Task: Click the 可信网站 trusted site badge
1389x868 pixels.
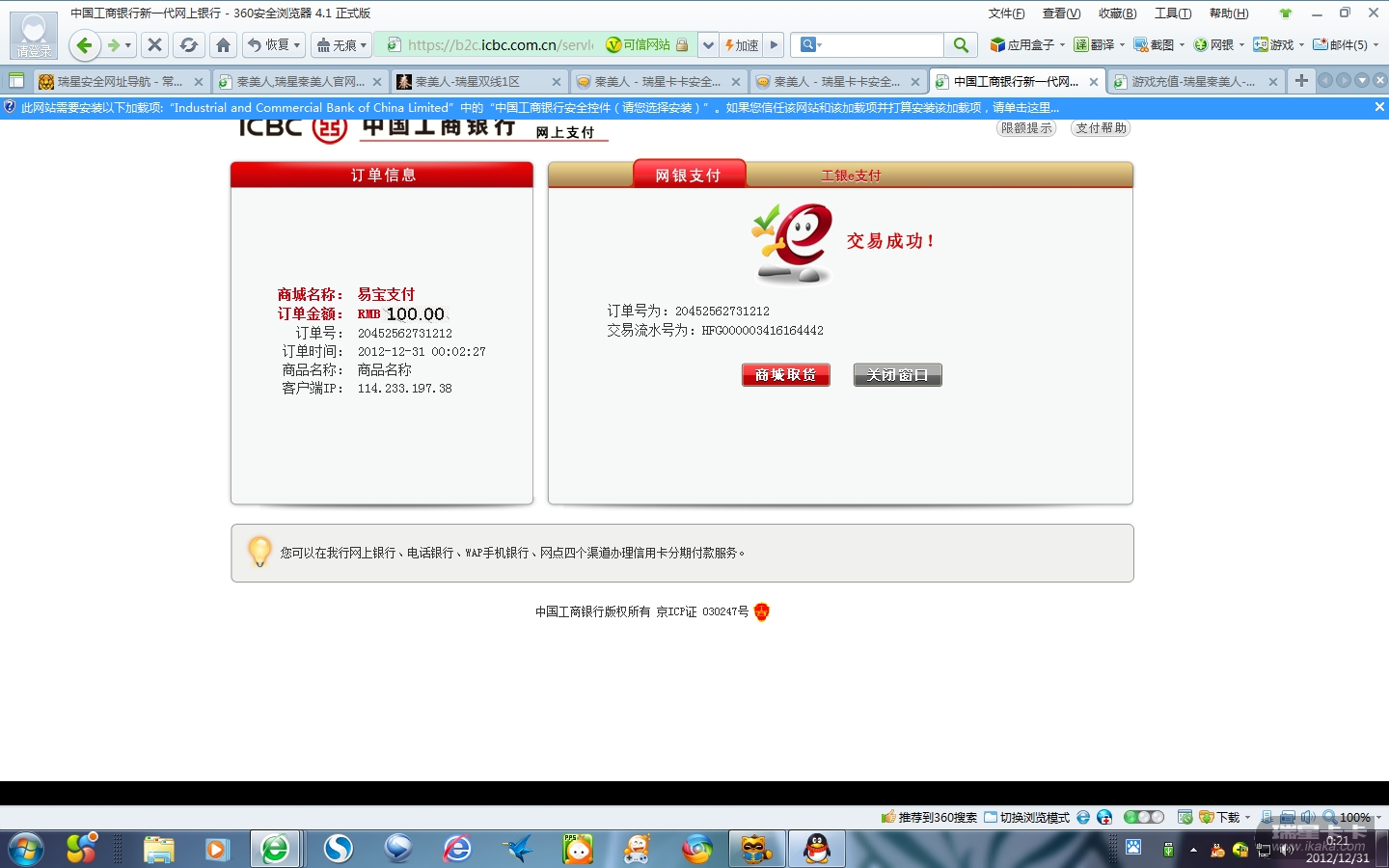Action: [x=638, y=45]
